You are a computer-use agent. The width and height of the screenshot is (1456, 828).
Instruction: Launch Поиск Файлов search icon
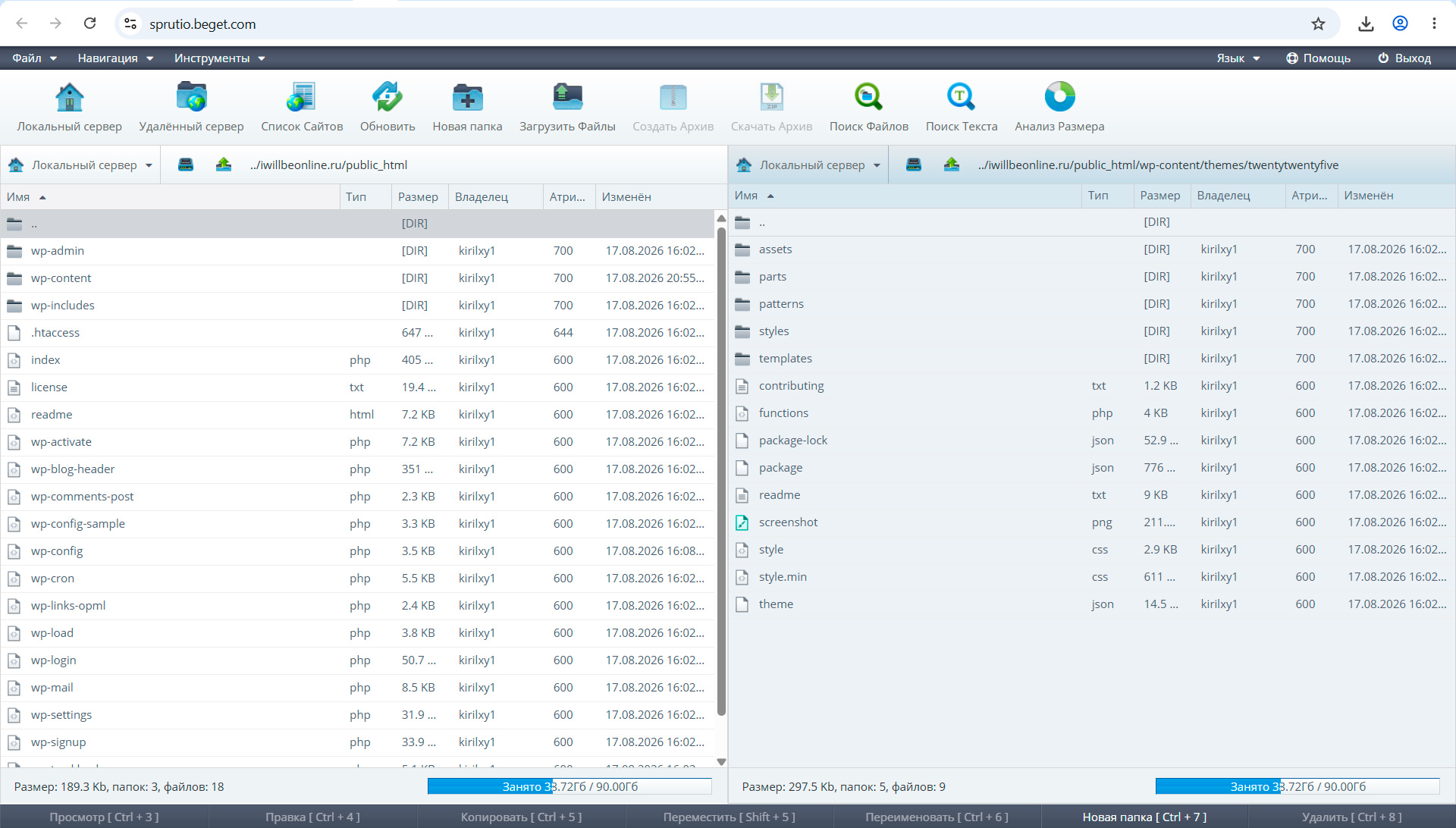click(869, 97)
